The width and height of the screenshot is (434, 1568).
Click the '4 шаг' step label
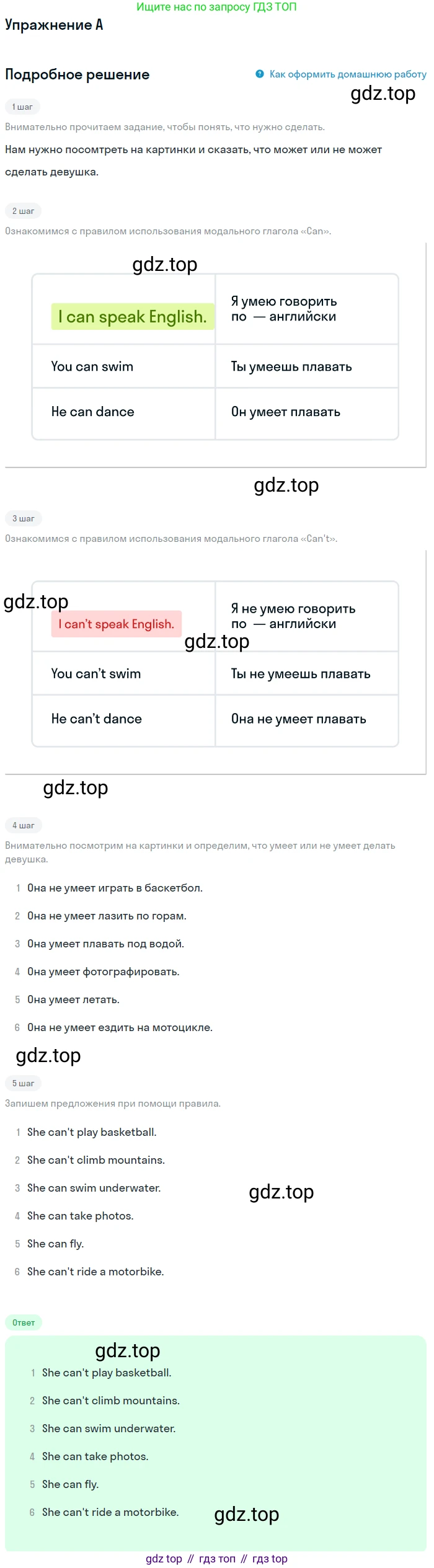point(23,825)
